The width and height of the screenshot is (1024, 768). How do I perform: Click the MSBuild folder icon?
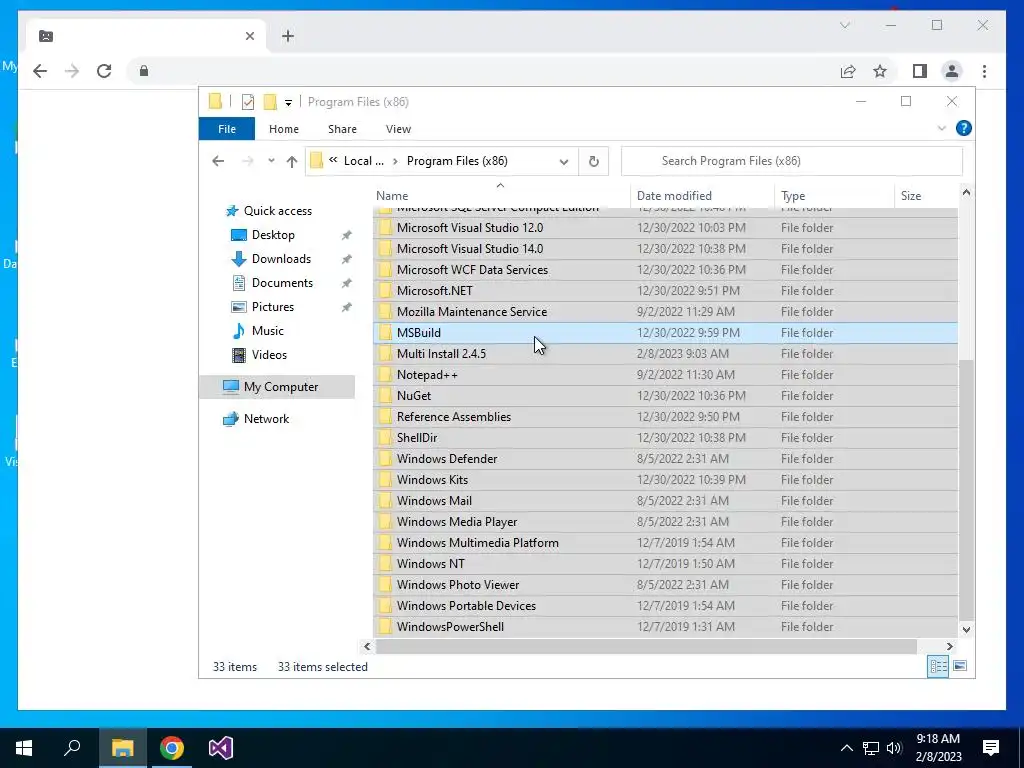[385, 332]
